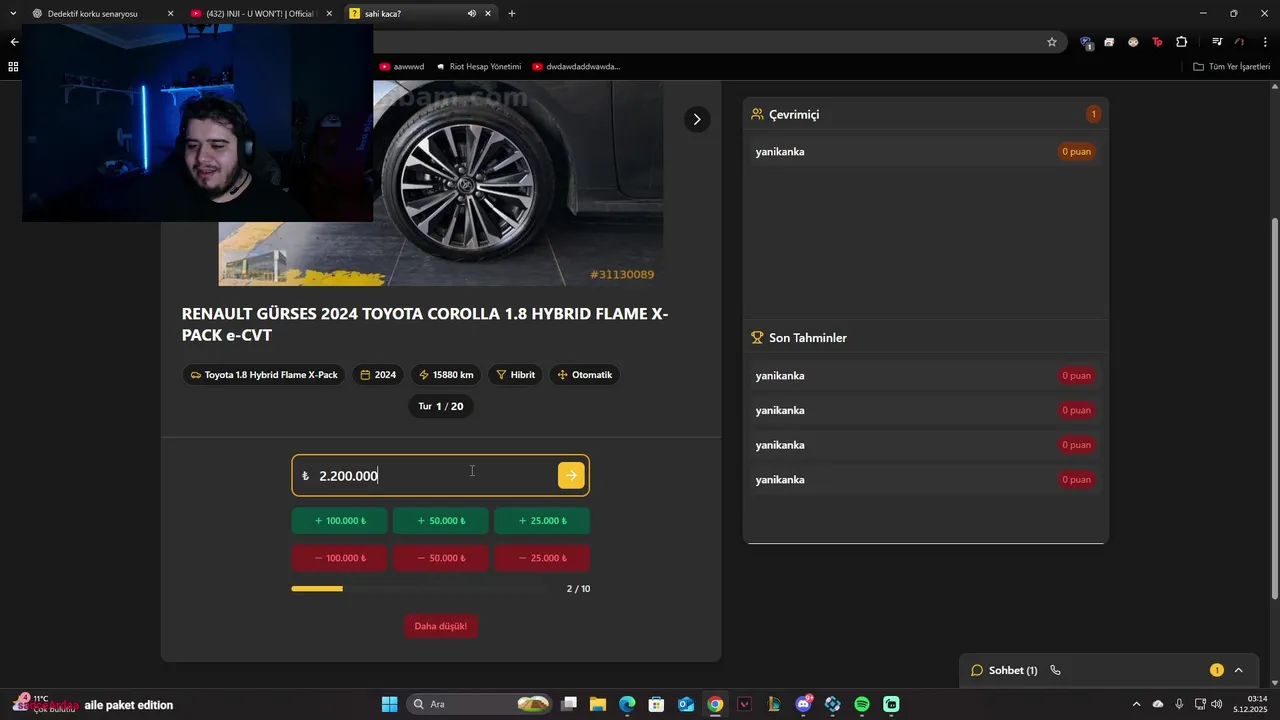Click the 15880 km mileage tag

pos(446,375)
